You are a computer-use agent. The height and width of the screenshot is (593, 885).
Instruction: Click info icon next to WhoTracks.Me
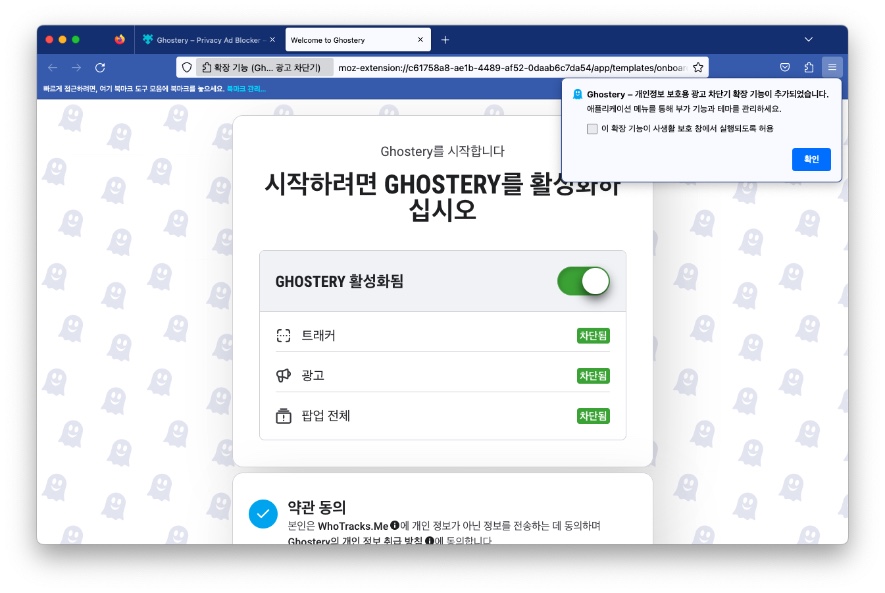395,525
